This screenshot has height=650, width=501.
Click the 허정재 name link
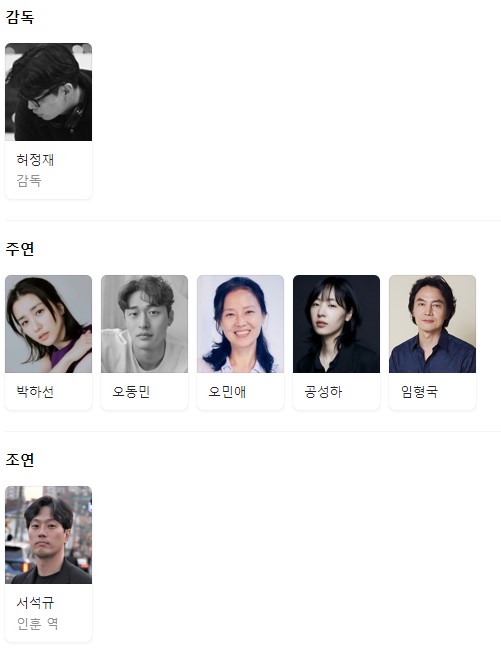tap(35, 160)
